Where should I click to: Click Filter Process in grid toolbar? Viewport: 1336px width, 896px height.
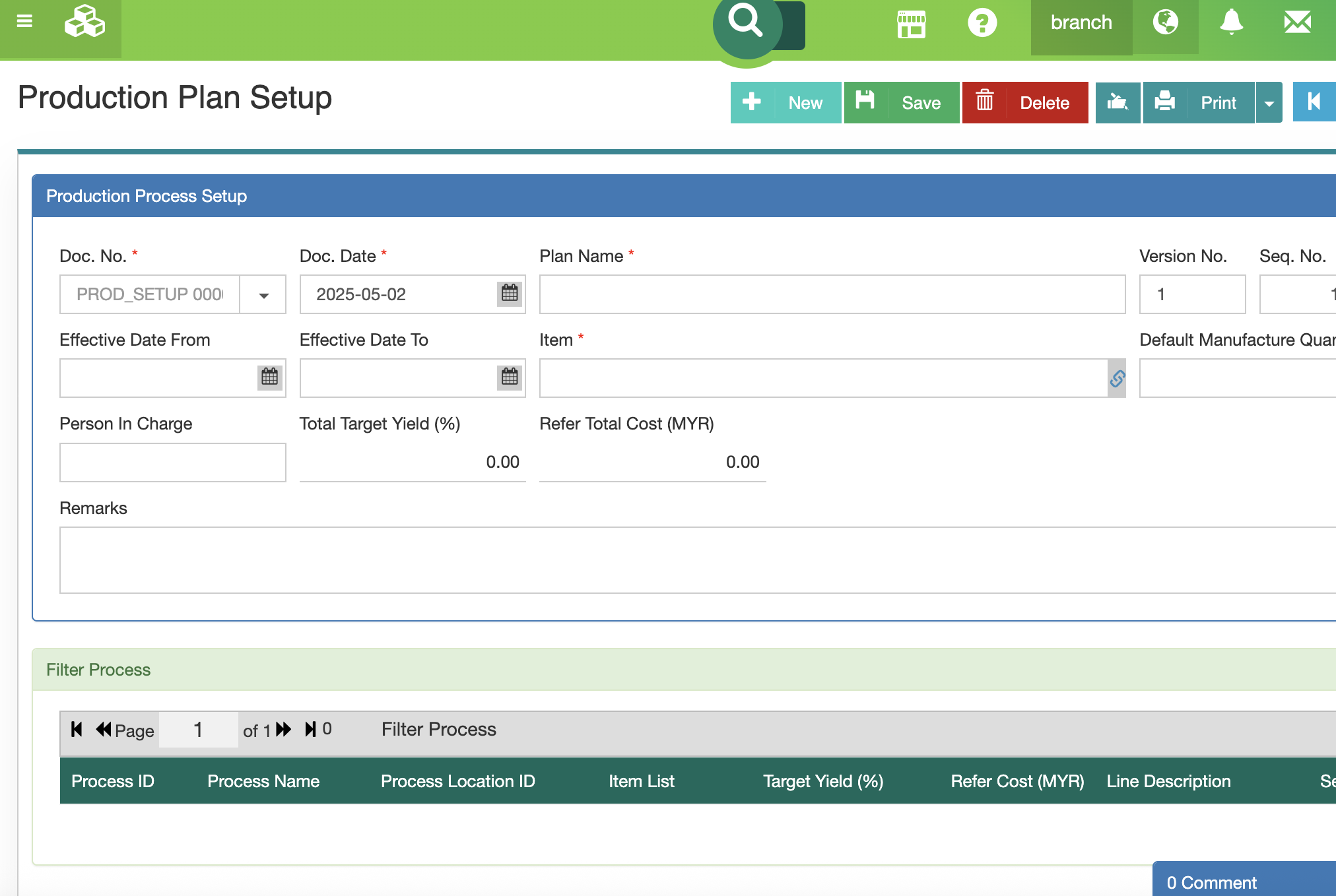coord(439,729)
